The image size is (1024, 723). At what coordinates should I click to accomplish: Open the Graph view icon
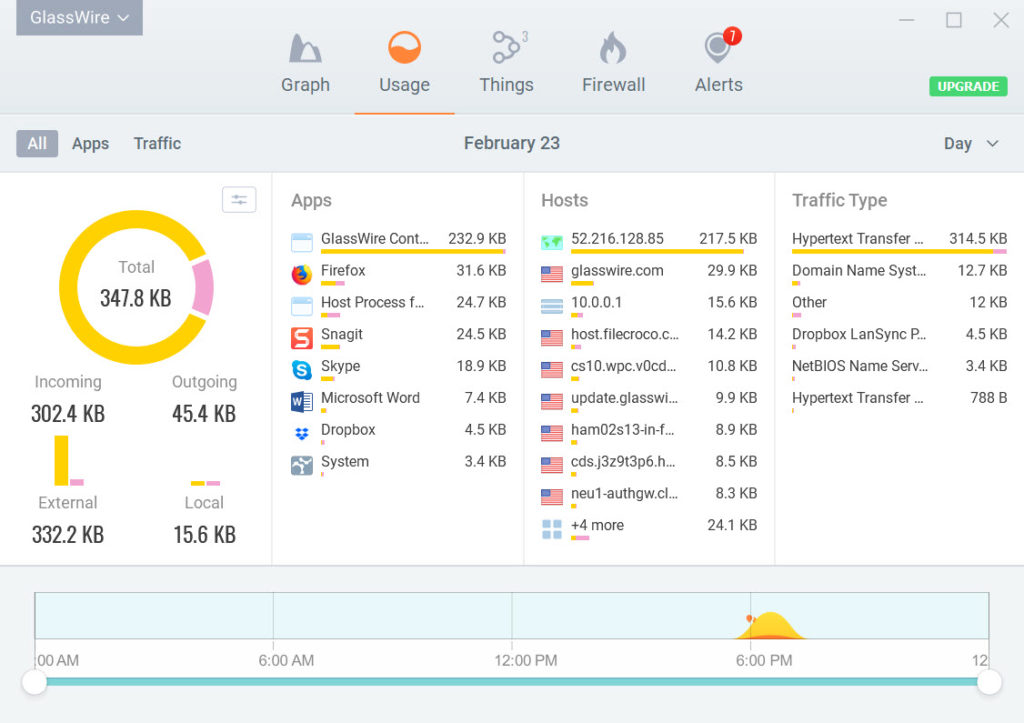pyautogui.click(x=305, y=48)
